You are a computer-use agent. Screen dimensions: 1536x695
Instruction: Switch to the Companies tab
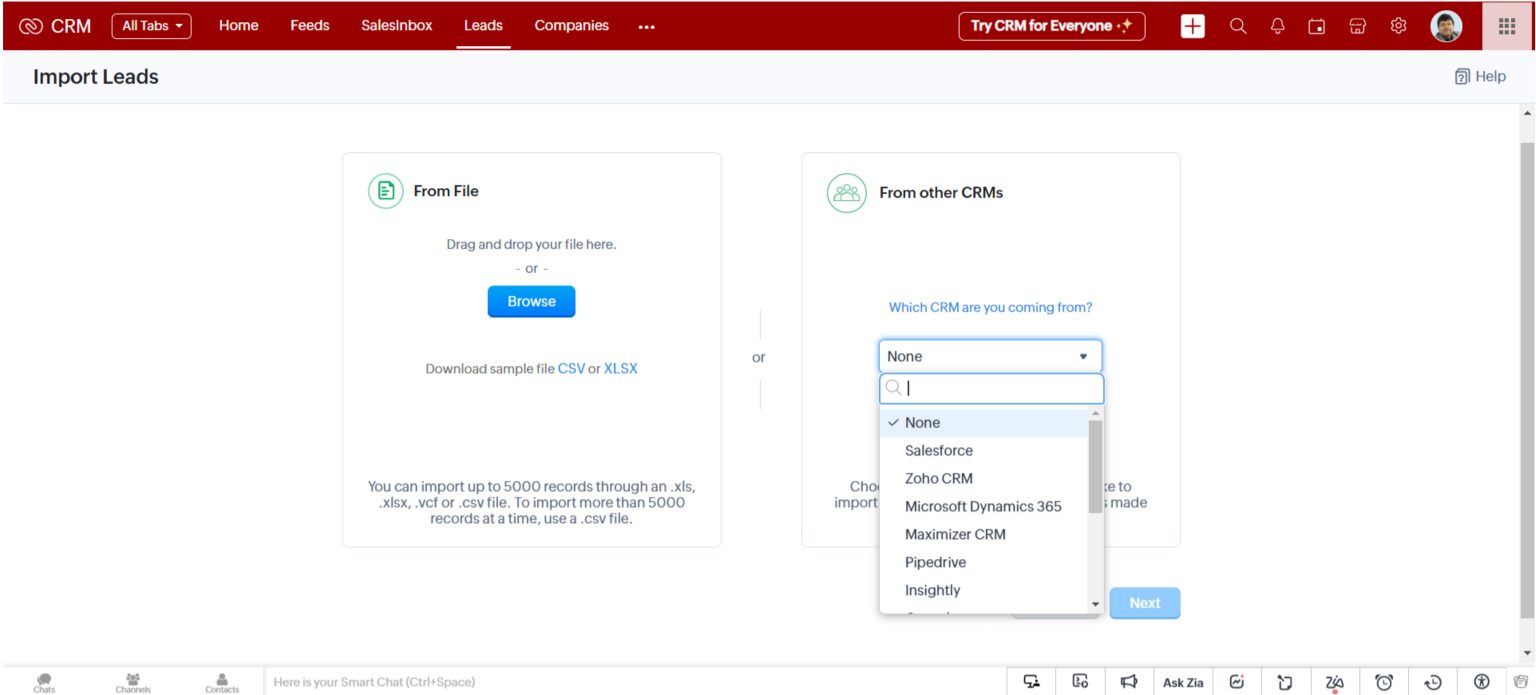click(570, 25)
